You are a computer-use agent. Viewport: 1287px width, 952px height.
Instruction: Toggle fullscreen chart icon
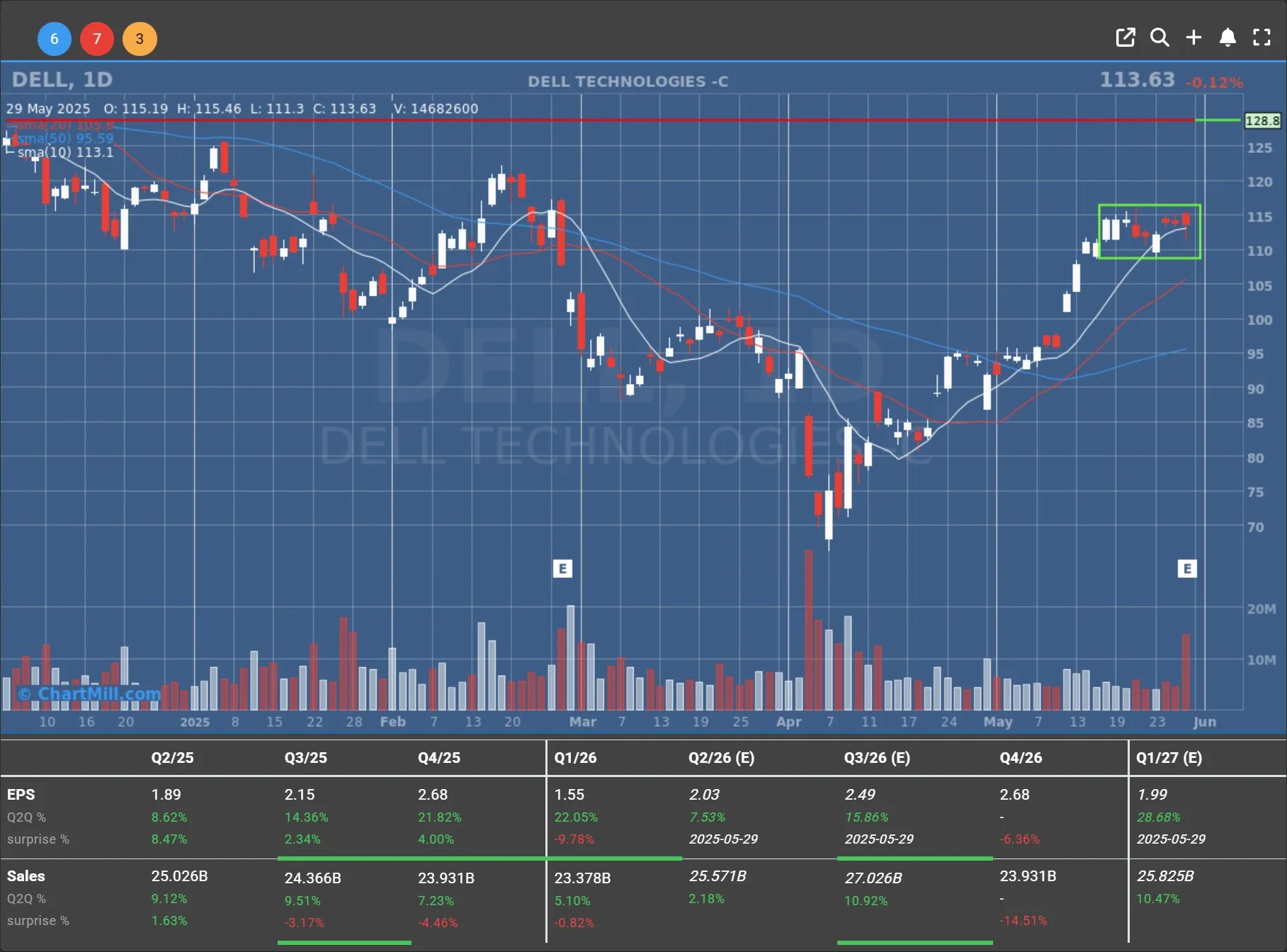(1262, 38)
